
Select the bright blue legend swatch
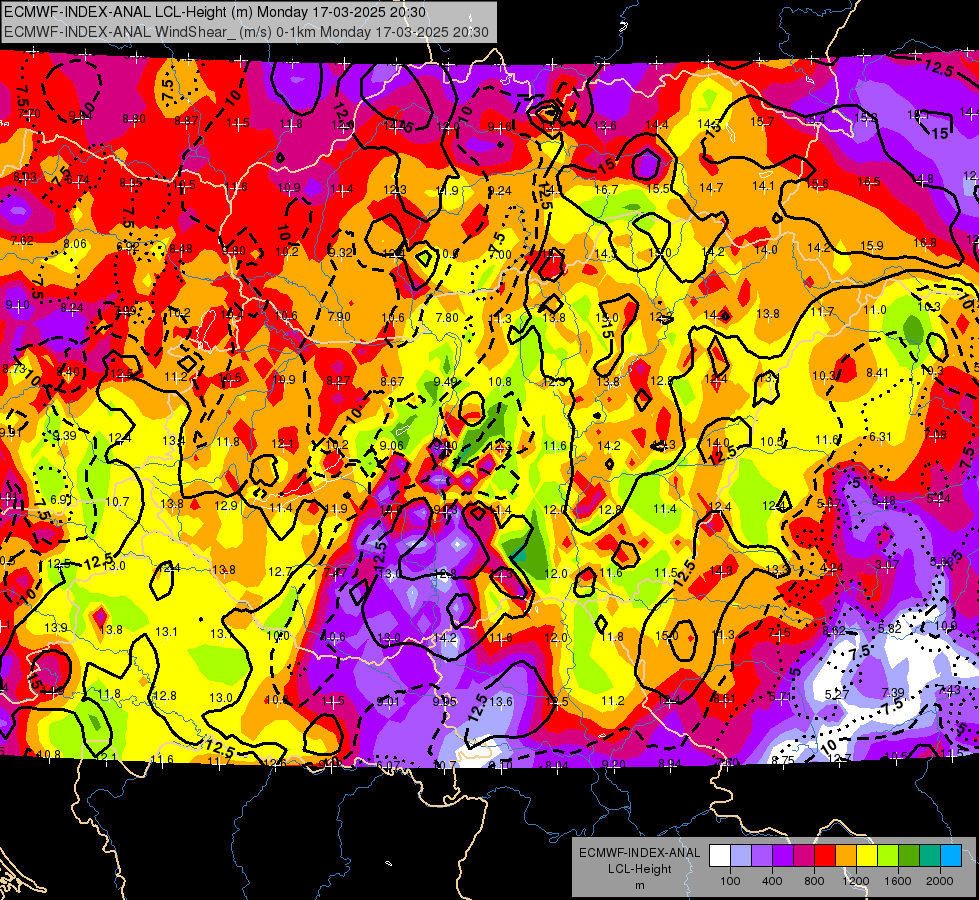pyautogui.click(x=951, y=856)
